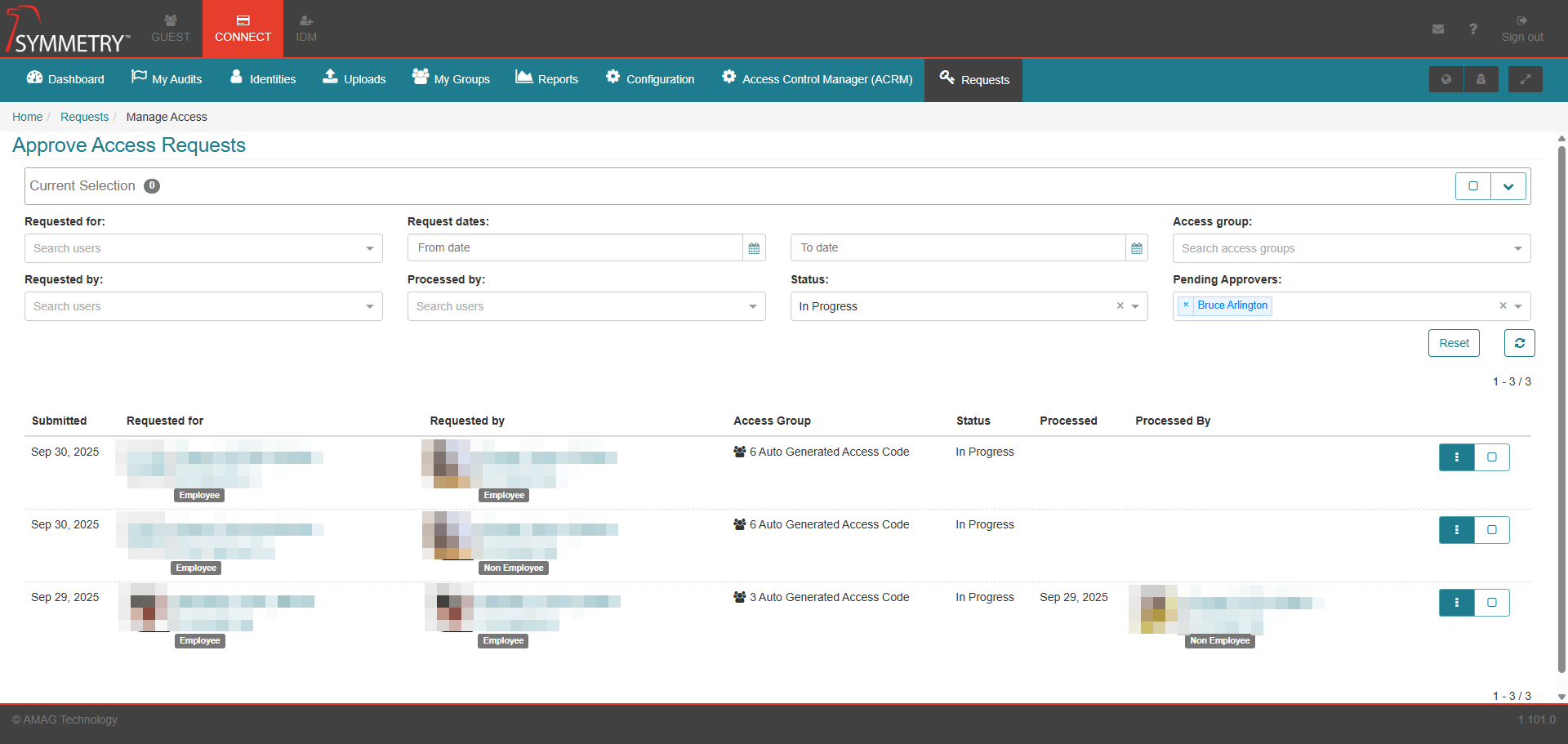Open the From date calendar picker
Image resolution: width=1568 pixels, height=744 pixels.
(x=754, y=248)
